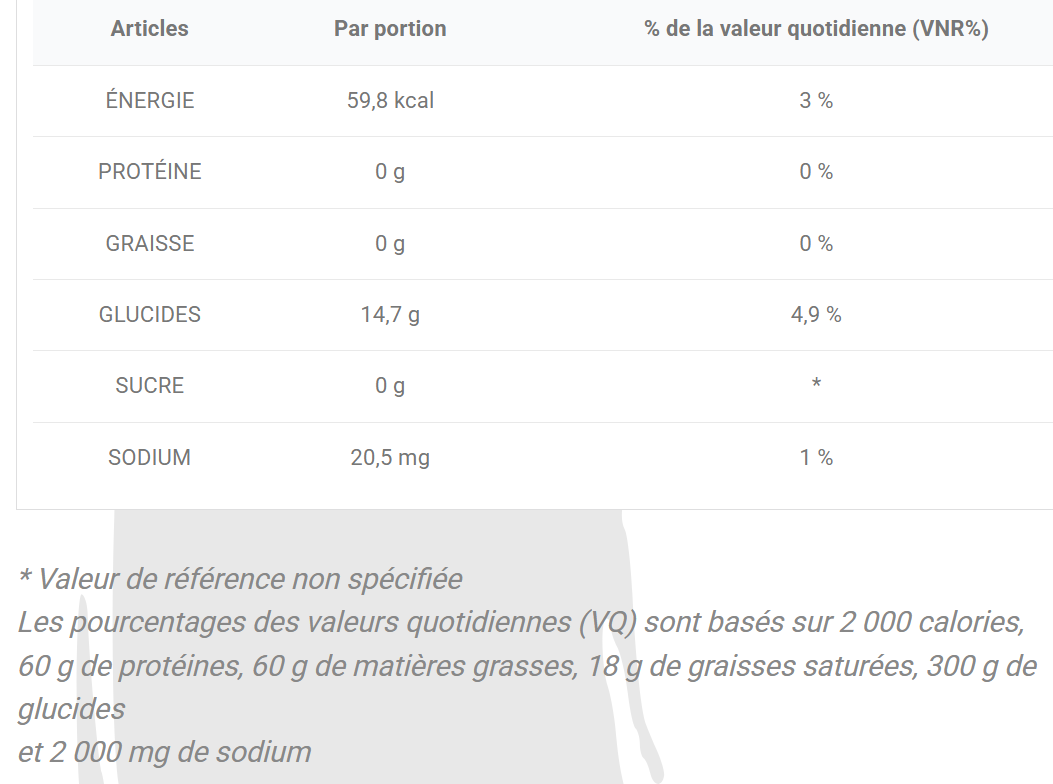Viewport: 1053px width, 784px height.
Task: Click the Articles column header
Action: [x=149, y=29]
